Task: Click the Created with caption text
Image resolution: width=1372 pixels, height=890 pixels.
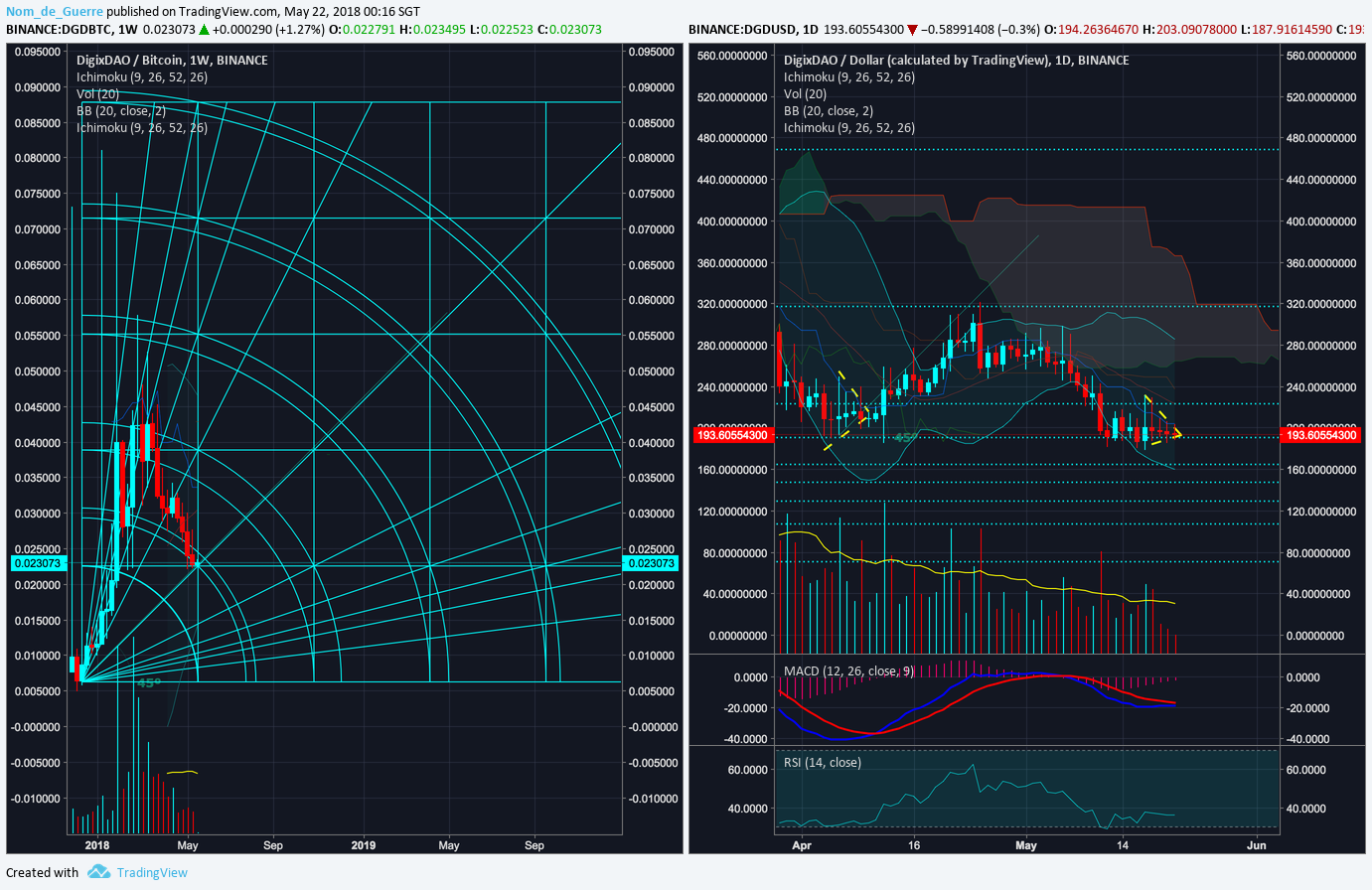Action: [x=42, y=872]
